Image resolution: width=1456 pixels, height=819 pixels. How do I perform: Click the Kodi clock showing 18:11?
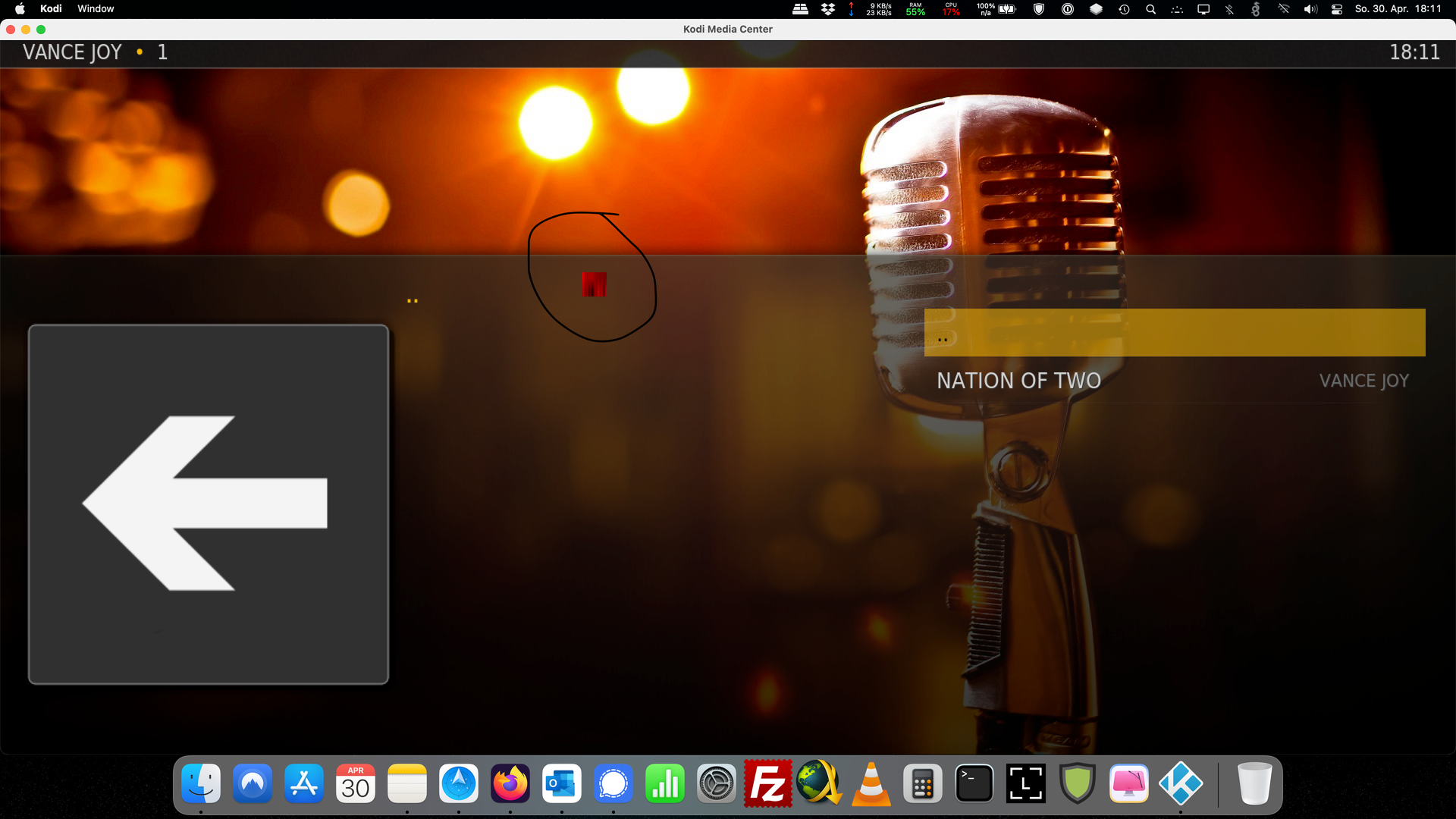pyautogui.click(x=1414, y=52)
